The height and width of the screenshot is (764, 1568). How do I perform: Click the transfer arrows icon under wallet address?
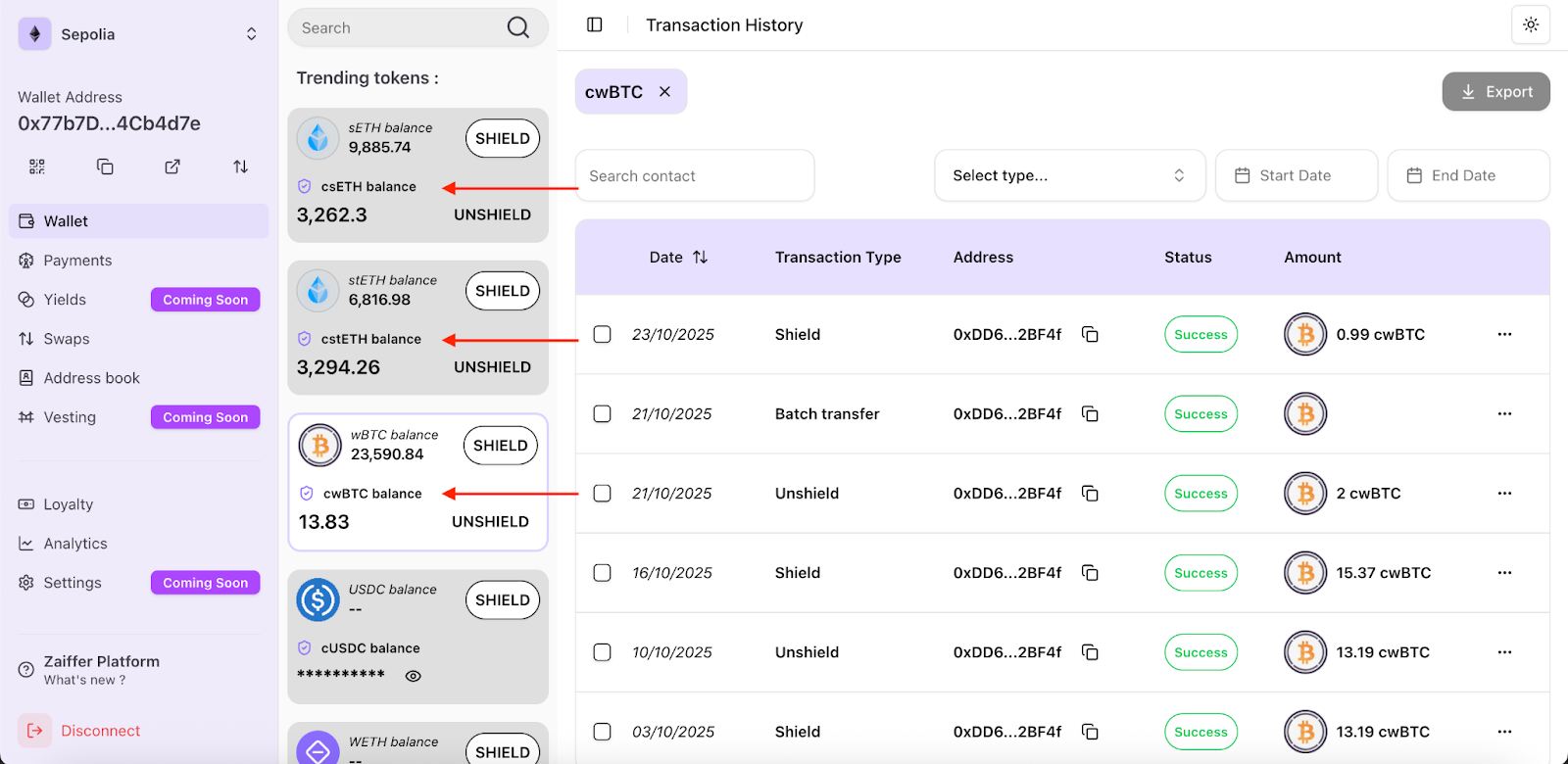coord(240,167)
